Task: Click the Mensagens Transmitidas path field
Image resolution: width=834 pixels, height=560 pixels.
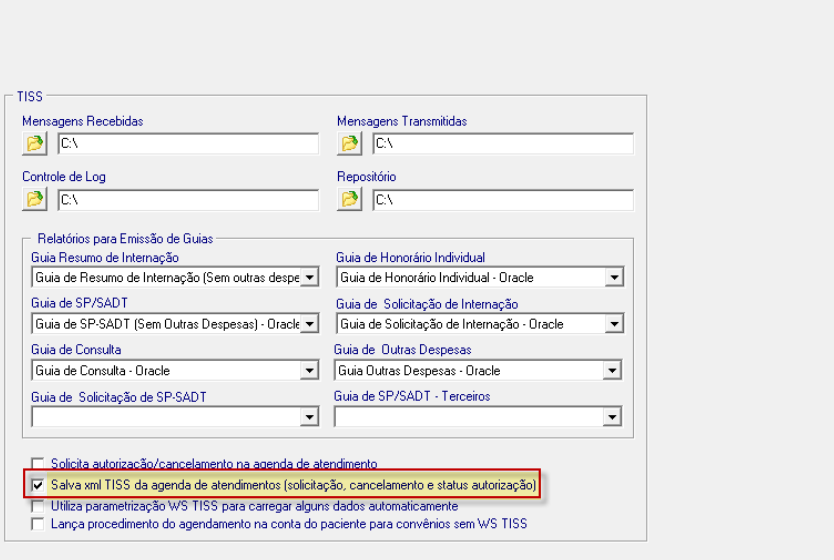Action: [x=503, y=144]
